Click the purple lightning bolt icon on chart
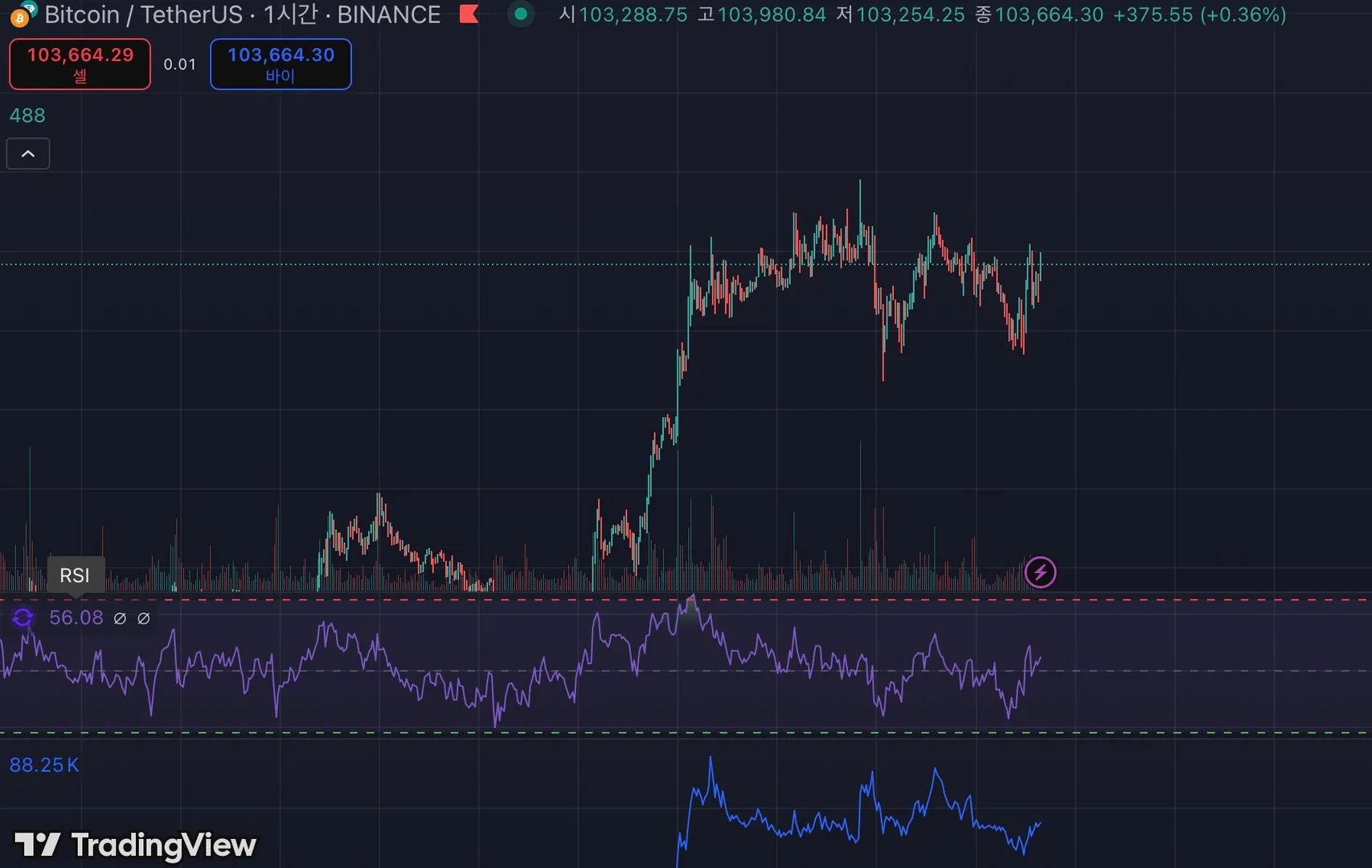This screenshot has height=868, width=1372. pyautogui.click(x=1040, y=572)
